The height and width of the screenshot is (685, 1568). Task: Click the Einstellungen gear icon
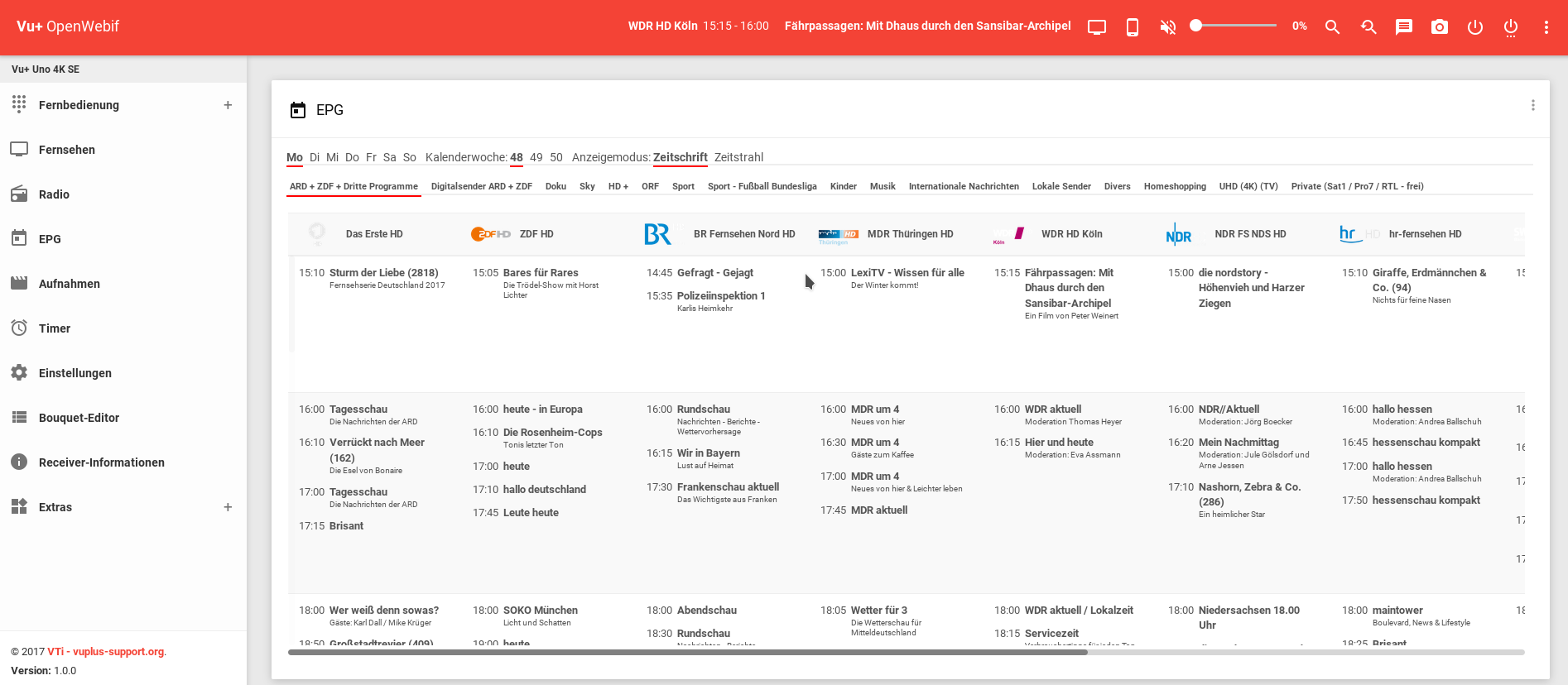19,372
